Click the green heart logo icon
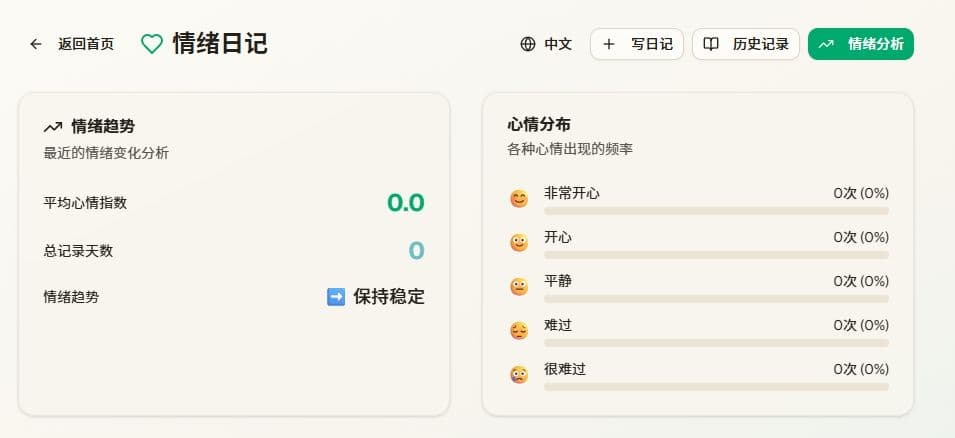The image size is (955, 438). [151, 44]
